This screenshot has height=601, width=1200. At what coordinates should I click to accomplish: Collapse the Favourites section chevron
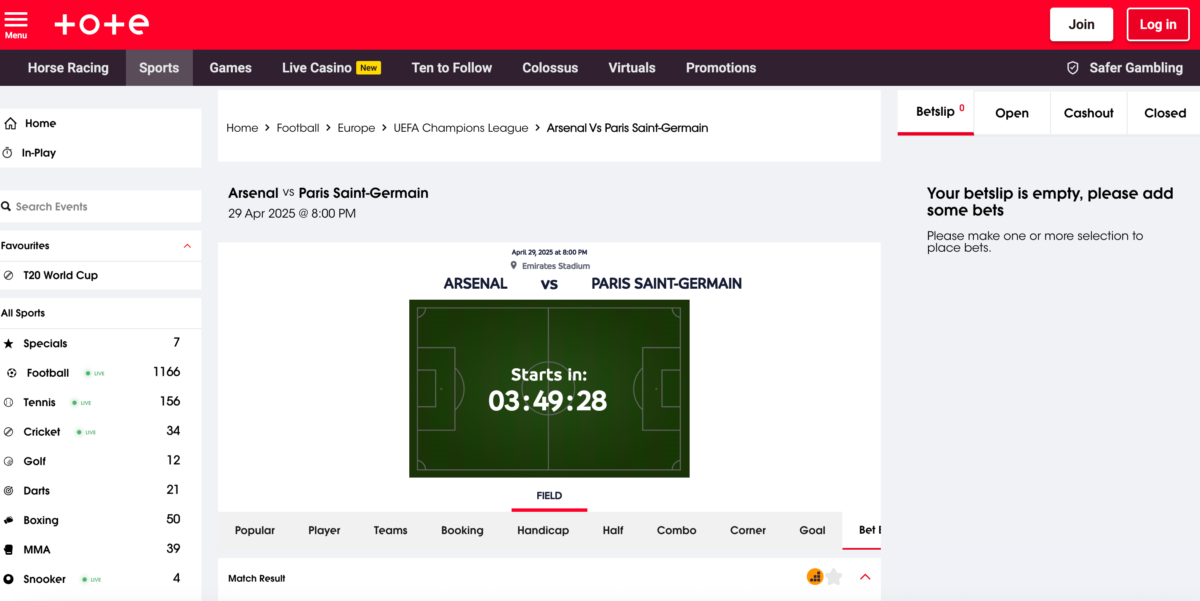point(187,246)
